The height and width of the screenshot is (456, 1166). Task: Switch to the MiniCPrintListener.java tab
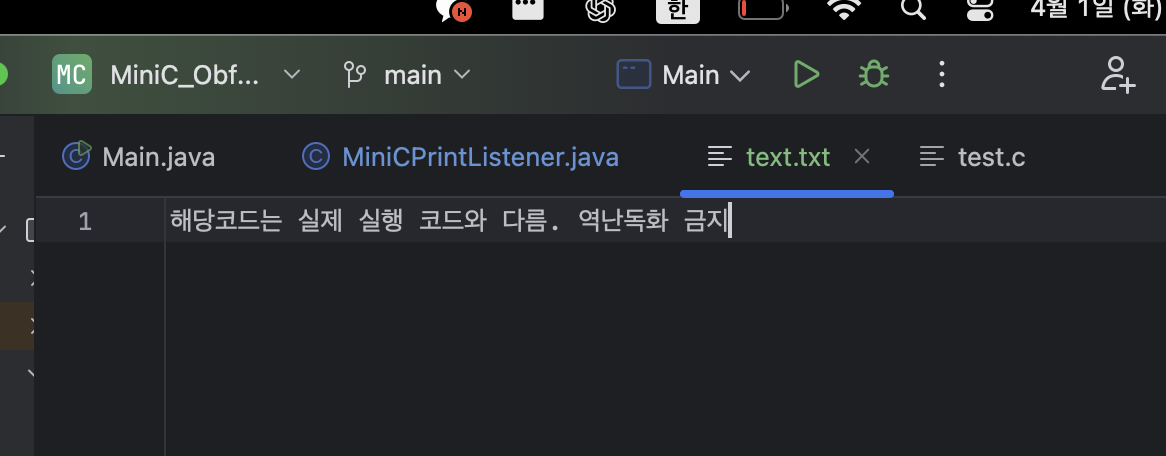coord(461,157)
